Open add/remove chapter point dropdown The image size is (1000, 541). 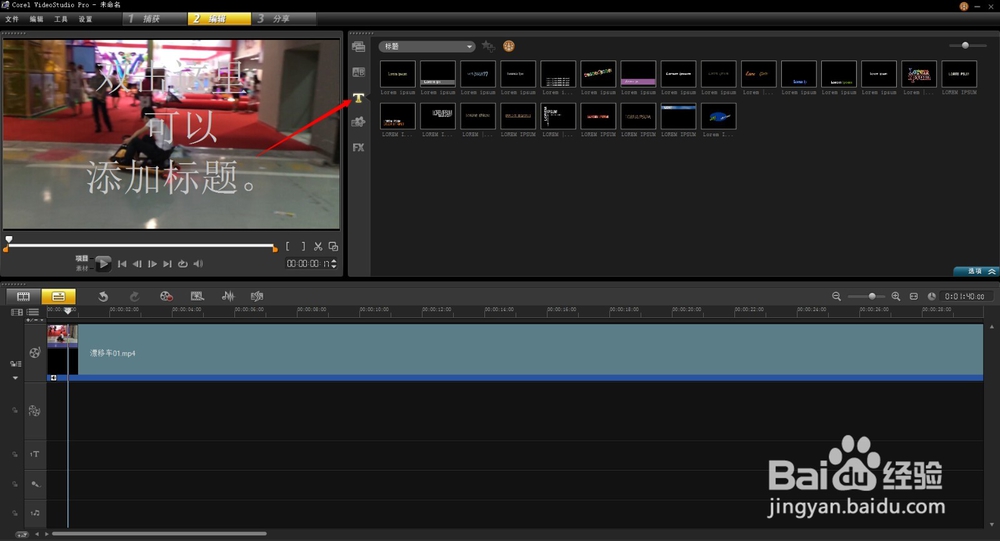pyautogui.click(x=34, y=320)
